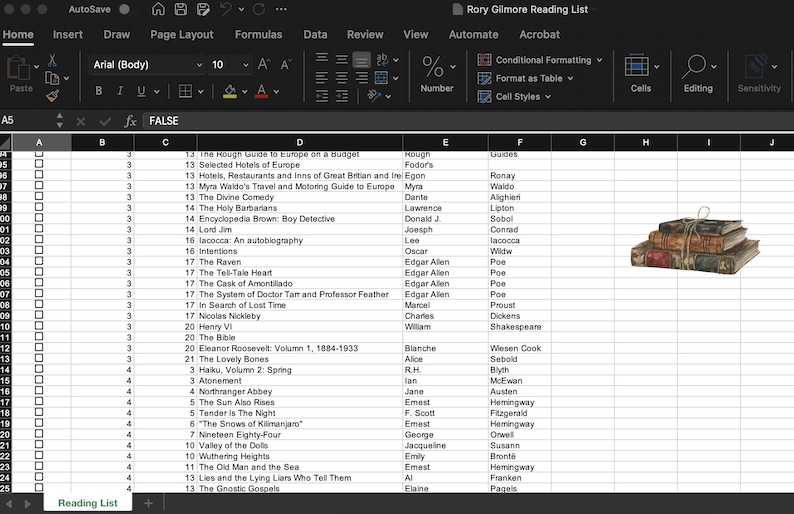This screenshot has width=794, height=514.
Task: Click the Format Painter brush icon
Action: (x=52, y=95)
